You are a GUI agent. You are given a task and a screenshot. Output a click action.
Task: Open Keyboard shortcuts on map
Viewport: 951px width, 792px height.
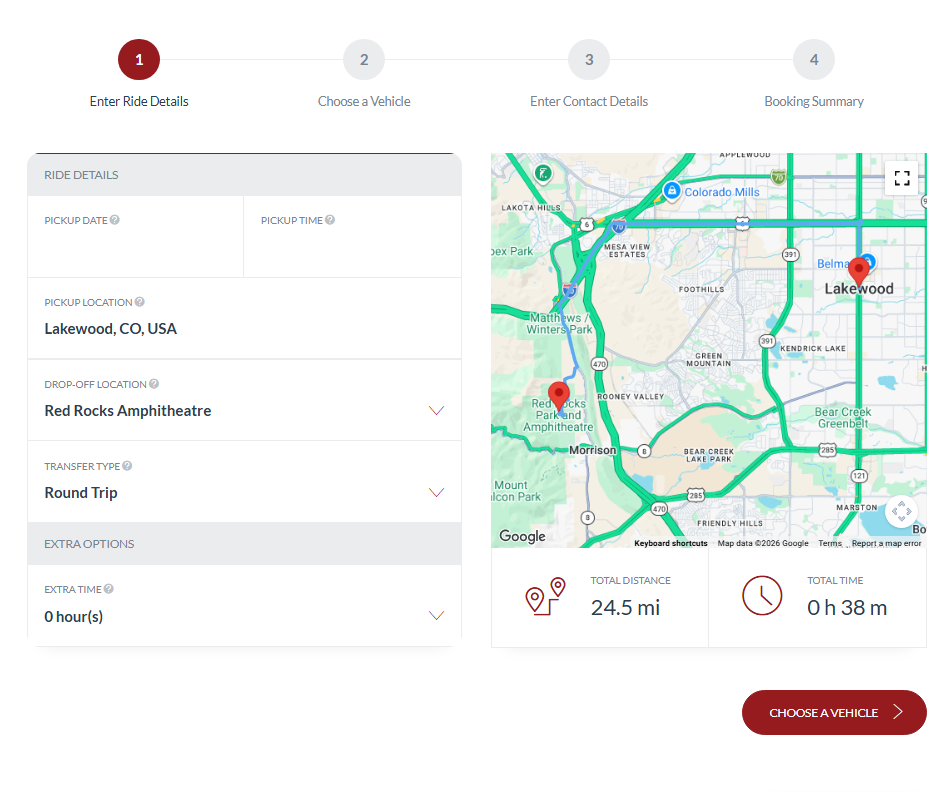671,543
